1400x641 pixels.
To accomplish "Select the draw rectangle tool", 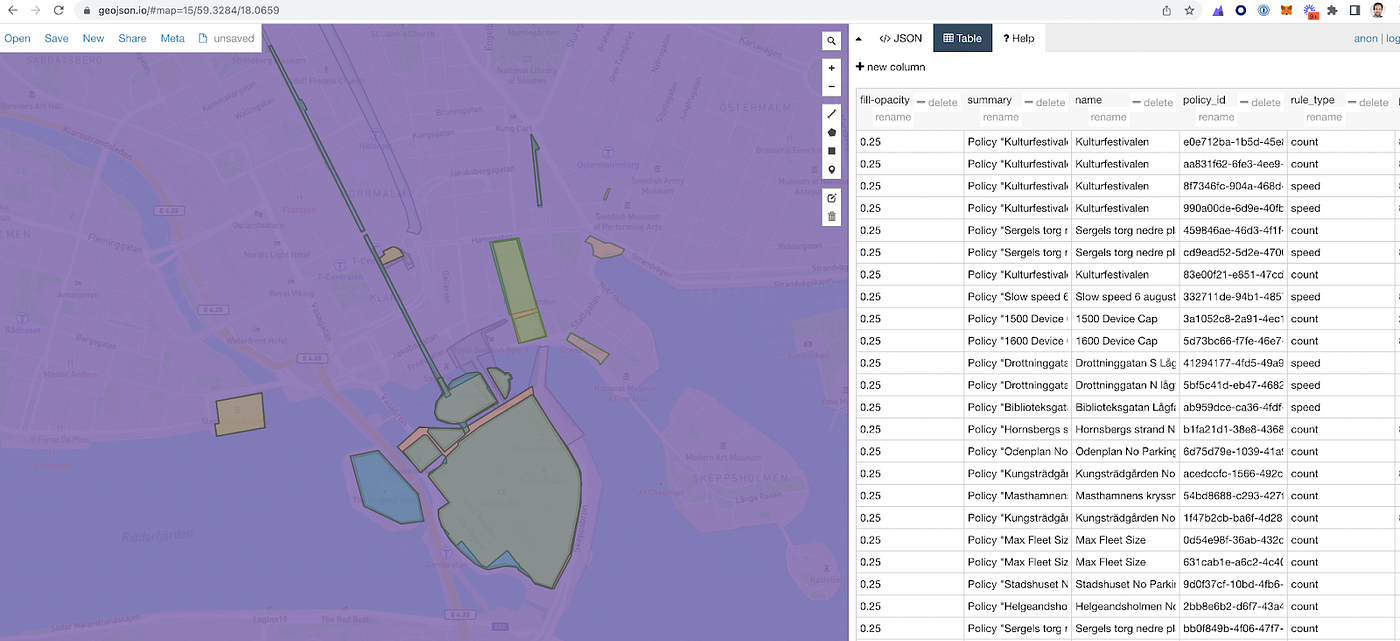I will pyautogui.click(x=831, y=151).
